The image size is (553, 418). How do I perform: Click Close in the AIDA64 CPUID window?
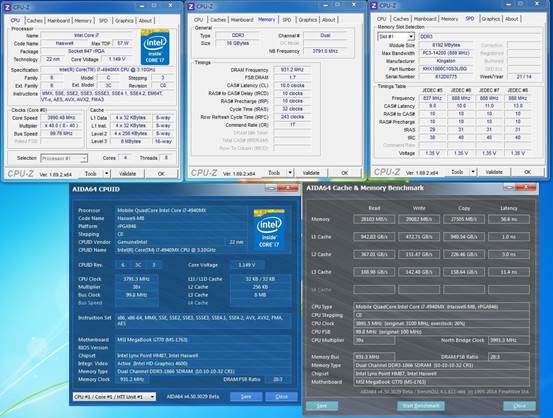[281, 396]
